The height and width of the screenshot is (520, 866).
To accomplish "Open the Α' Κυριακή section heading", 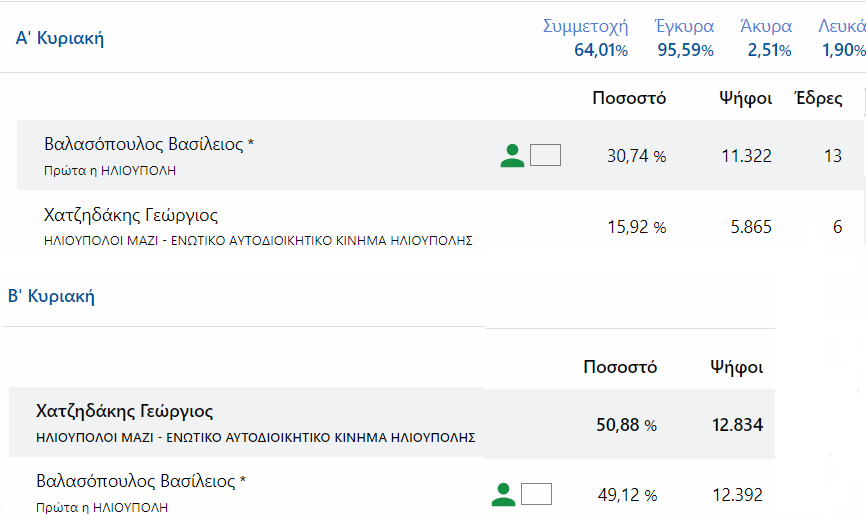I will 60,38.
